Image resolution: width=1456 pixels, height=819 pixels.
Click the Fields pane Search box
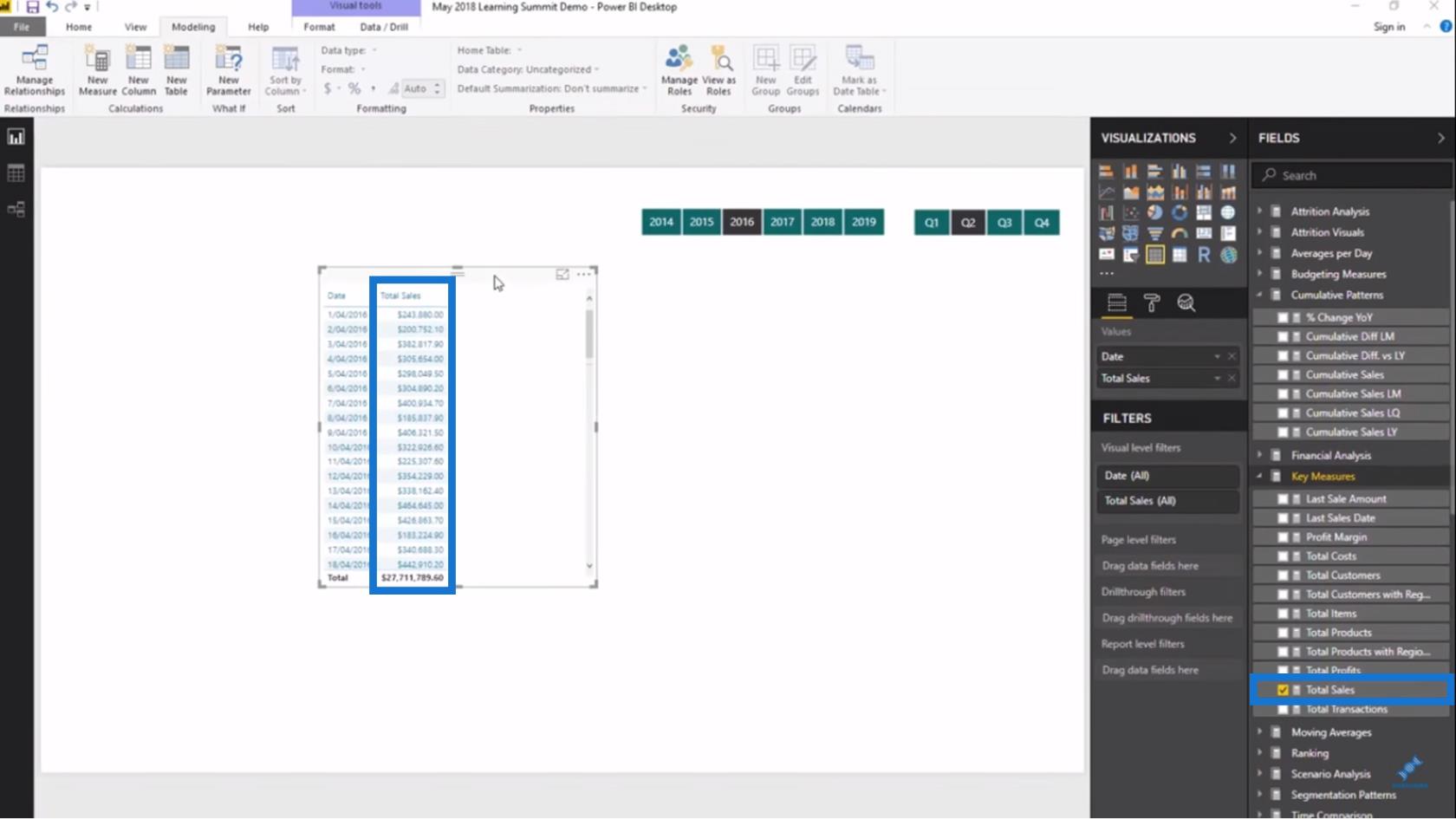coord(1352,175)
